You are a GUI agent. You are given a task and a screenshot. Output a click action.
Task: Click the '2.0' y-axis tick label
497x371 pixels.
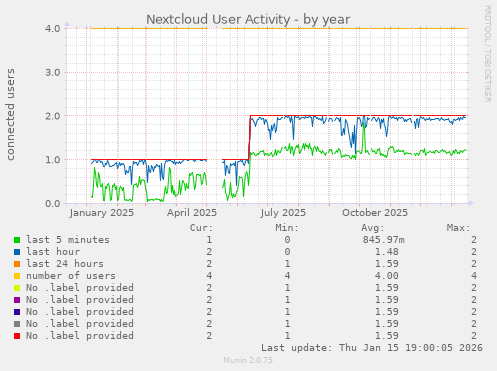coord(53,116)
